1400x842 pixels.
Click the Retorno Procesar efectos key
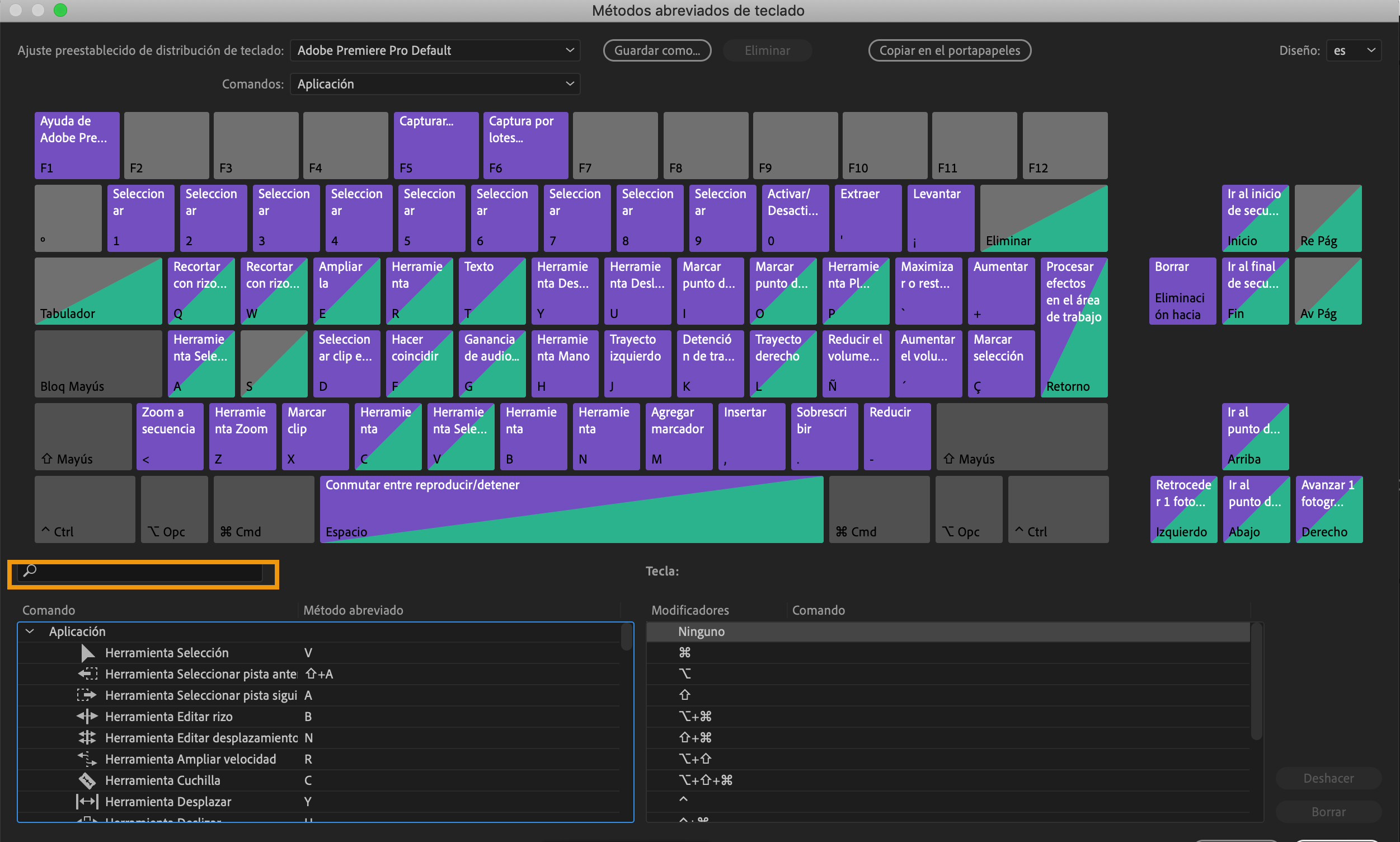pos(1074,328)
